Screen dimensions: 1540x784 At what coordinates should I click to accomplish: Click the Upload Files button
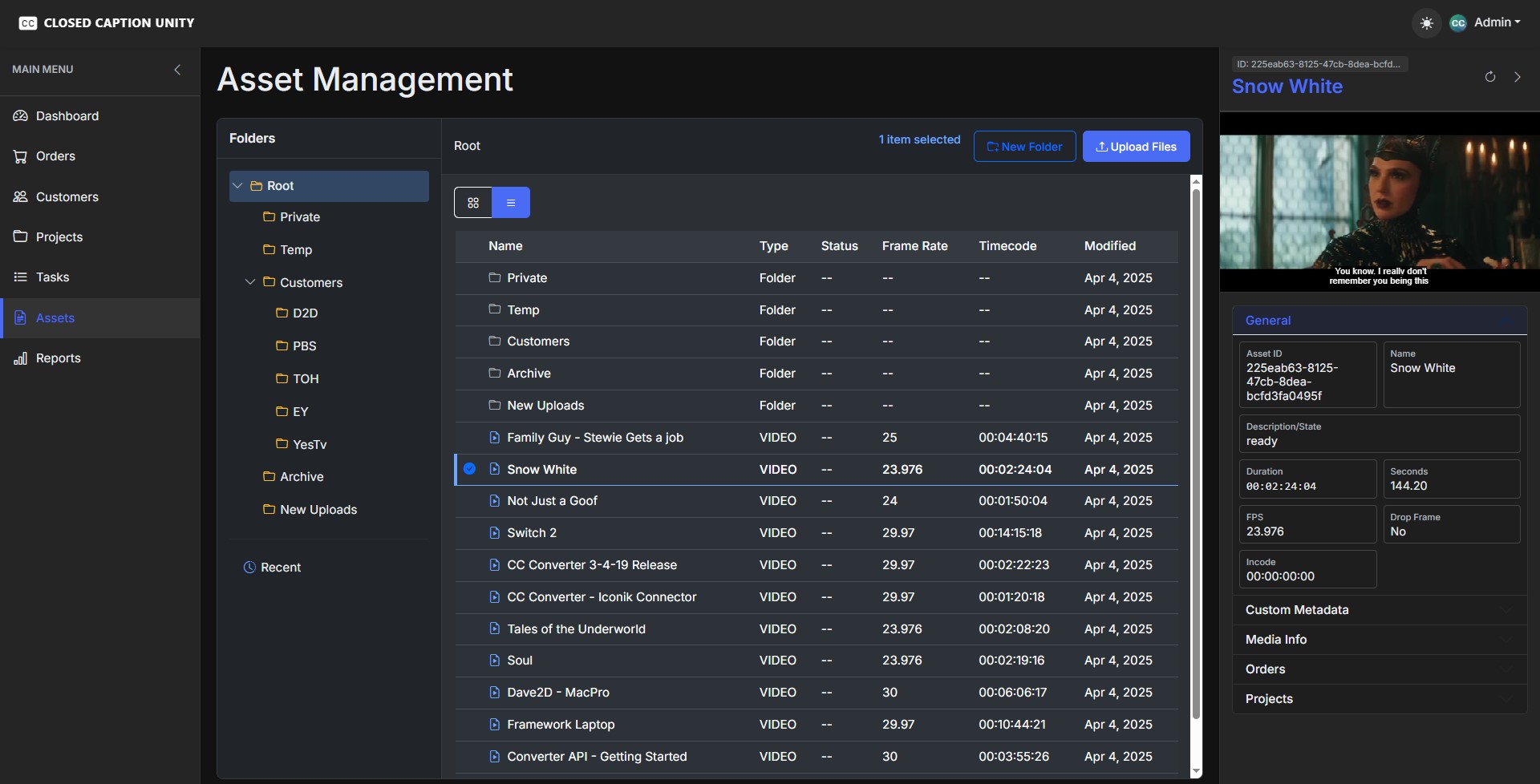1137,146
